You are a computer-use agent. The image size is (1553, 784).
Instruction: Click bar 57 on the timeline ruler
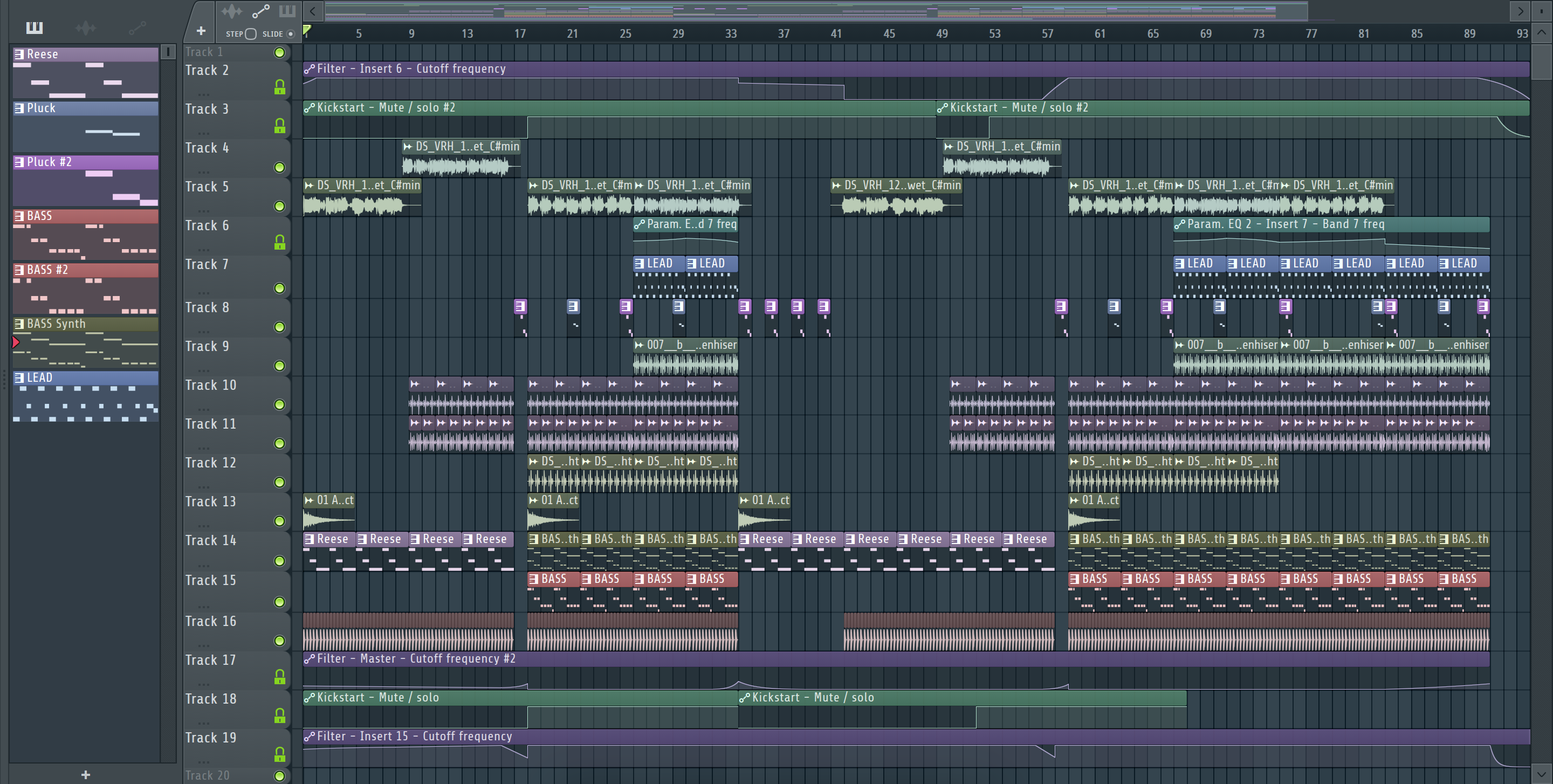coord(1047,34)
